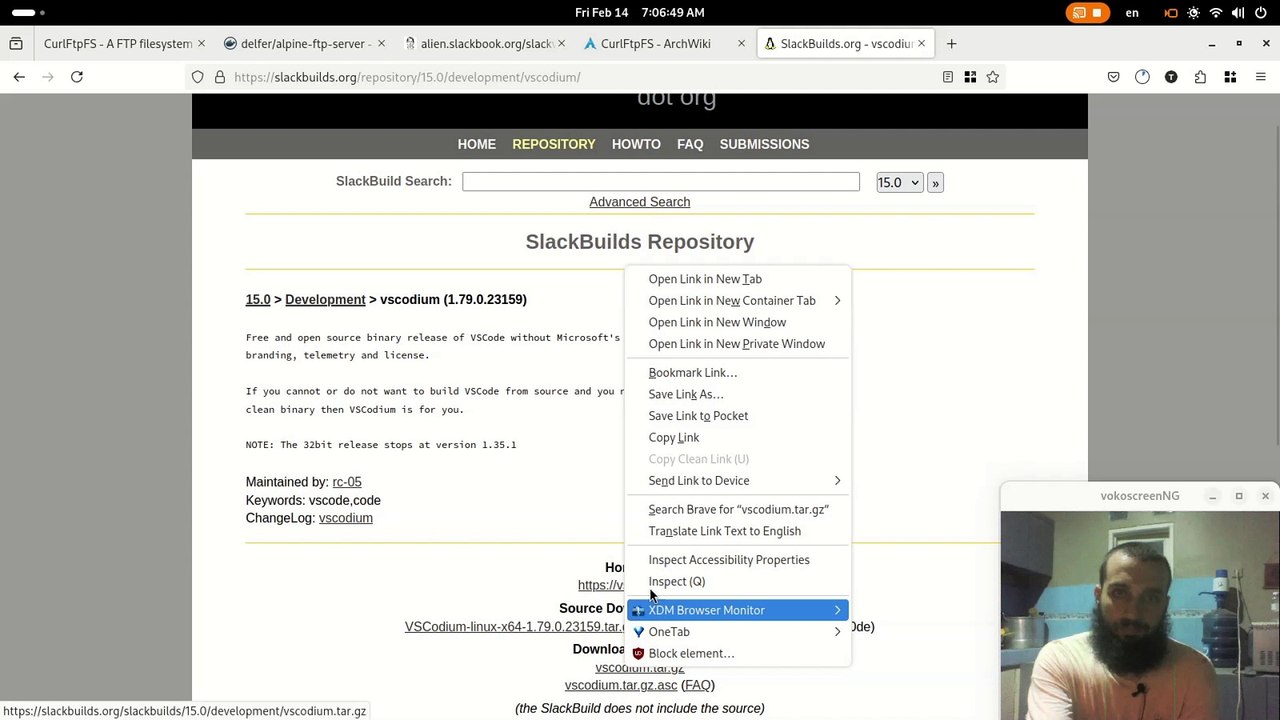Open the tab list icon left of tabs
The width and height of the screenshot is (1280, 720).
click(16, 44)
